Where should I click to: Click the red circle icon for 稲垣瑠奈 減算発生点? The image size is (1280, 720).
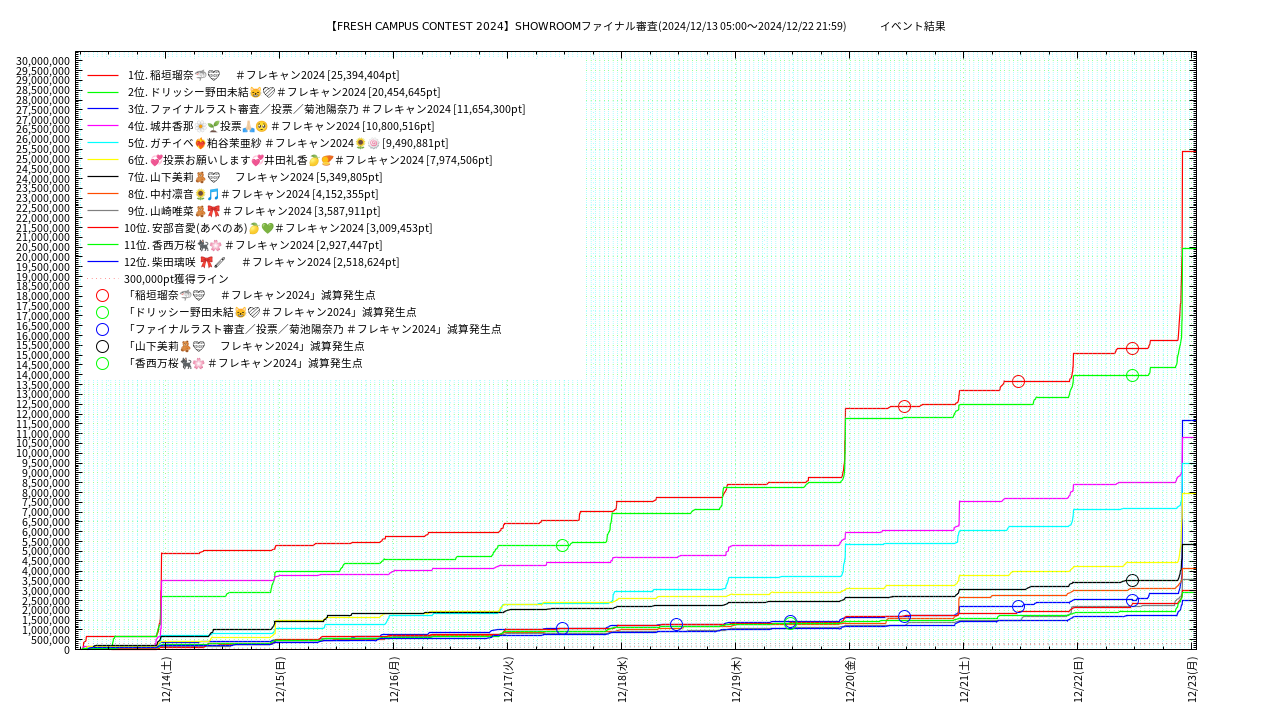click(102, 295)
